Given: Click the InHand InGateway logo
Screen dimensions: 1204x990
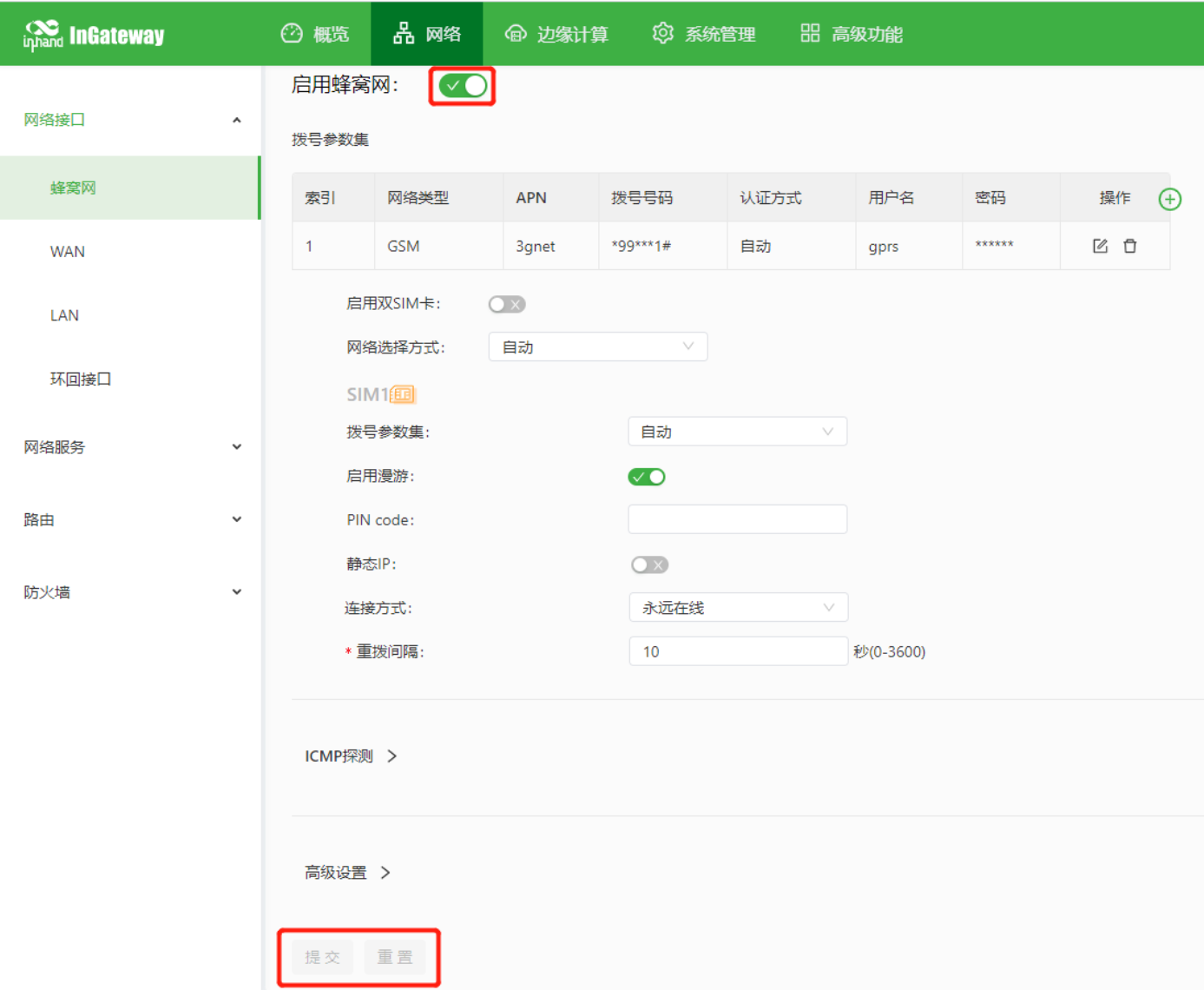Looking at the screenshot, I should [94, 35].
